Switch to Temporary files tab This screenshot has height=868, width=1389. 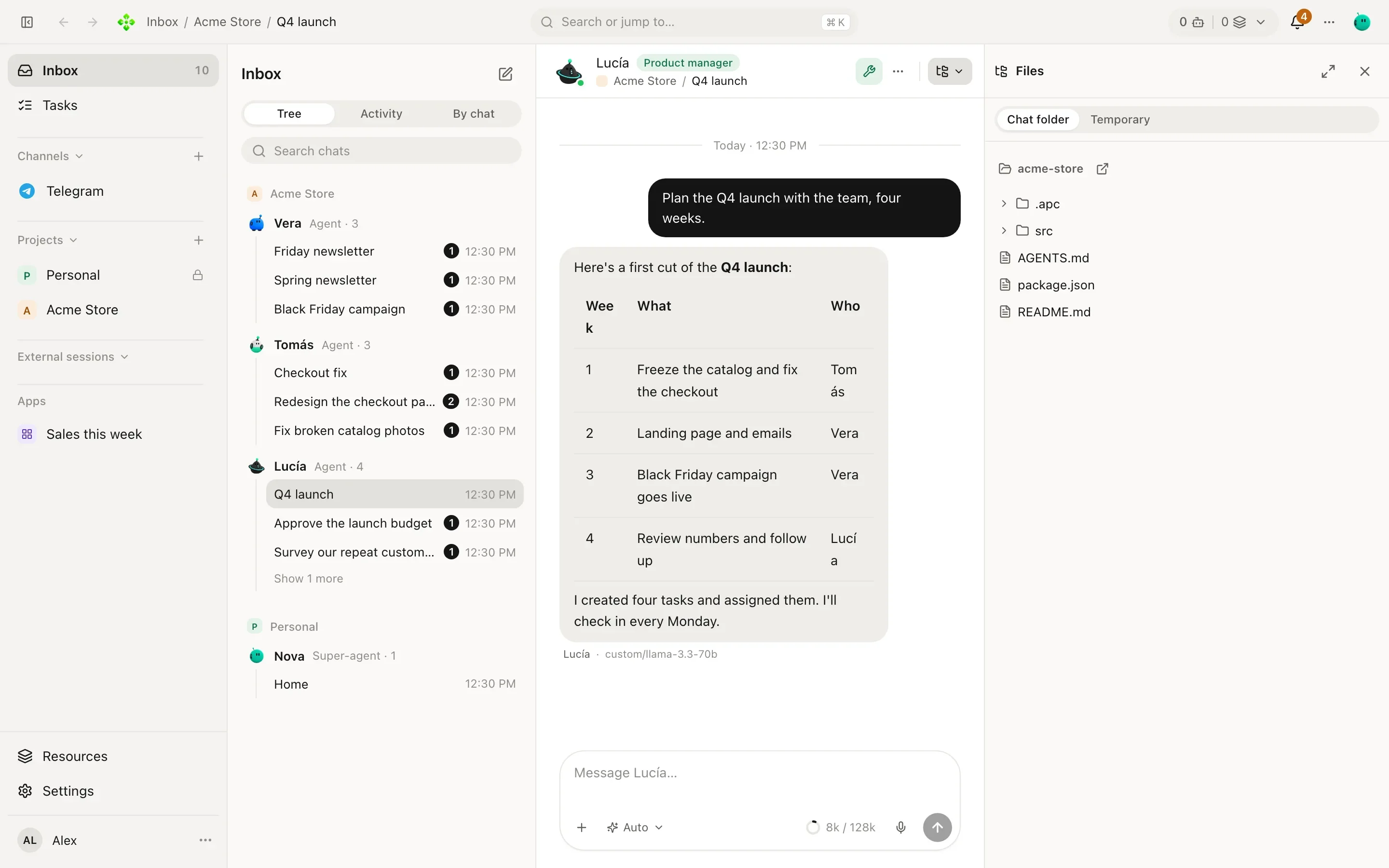pos(1120,120)
